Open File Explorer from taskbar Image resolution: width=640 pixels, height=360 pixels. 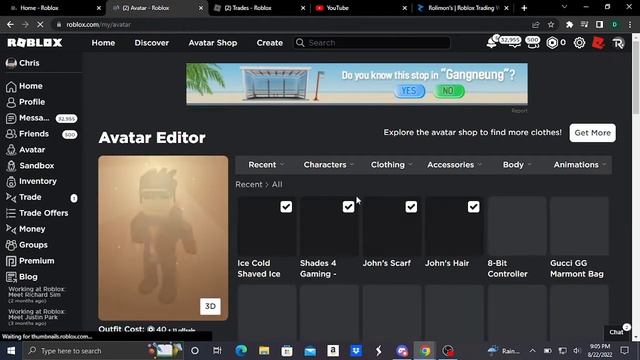(264, 351)
